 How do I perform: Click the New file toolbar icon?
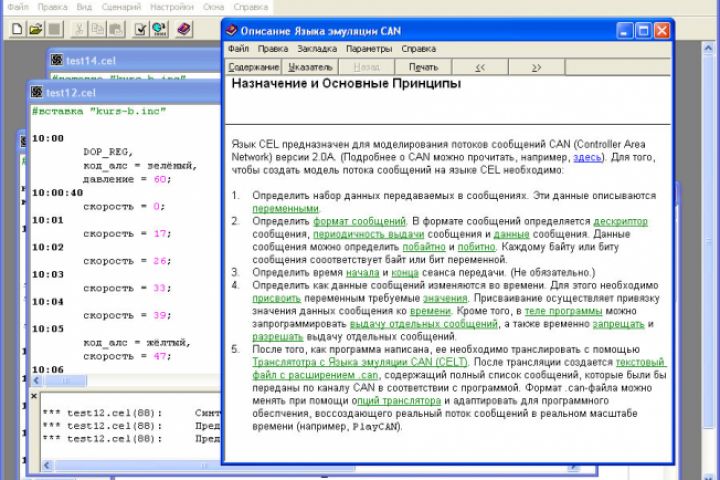17,29
